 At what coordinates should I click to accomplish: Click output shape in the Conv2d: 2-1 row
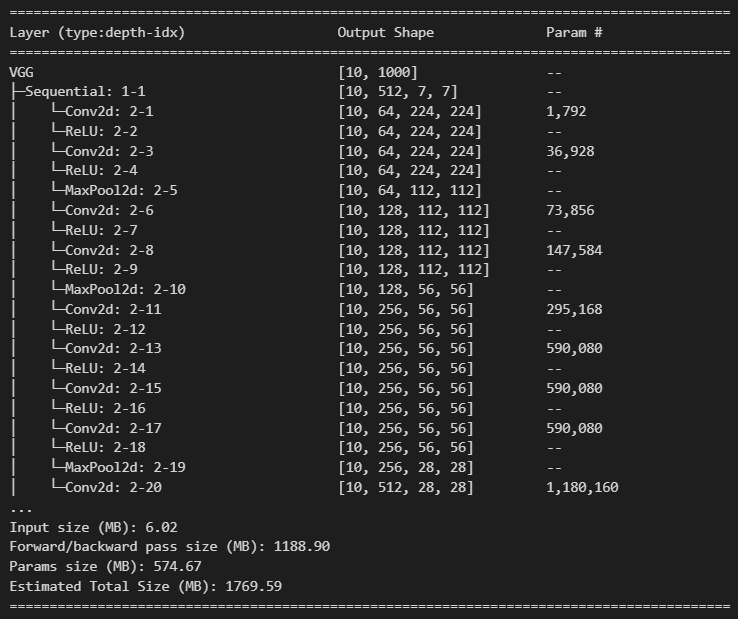[x=409, y=111]
